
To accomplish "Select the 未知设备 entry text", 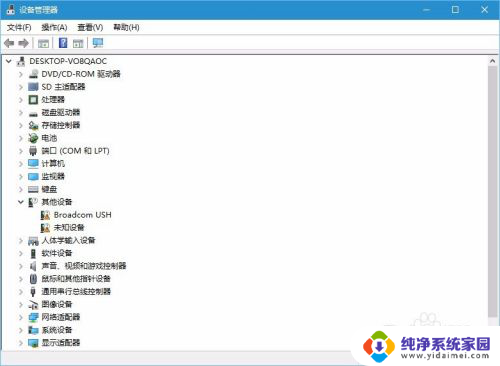I will (69, 228).
